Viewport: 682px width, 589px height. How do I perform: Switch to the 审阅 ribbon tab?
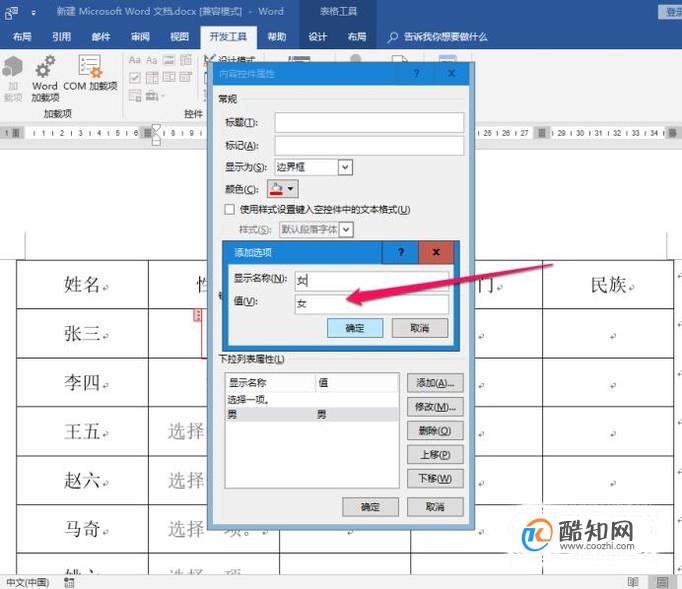[x=140, y=37]
